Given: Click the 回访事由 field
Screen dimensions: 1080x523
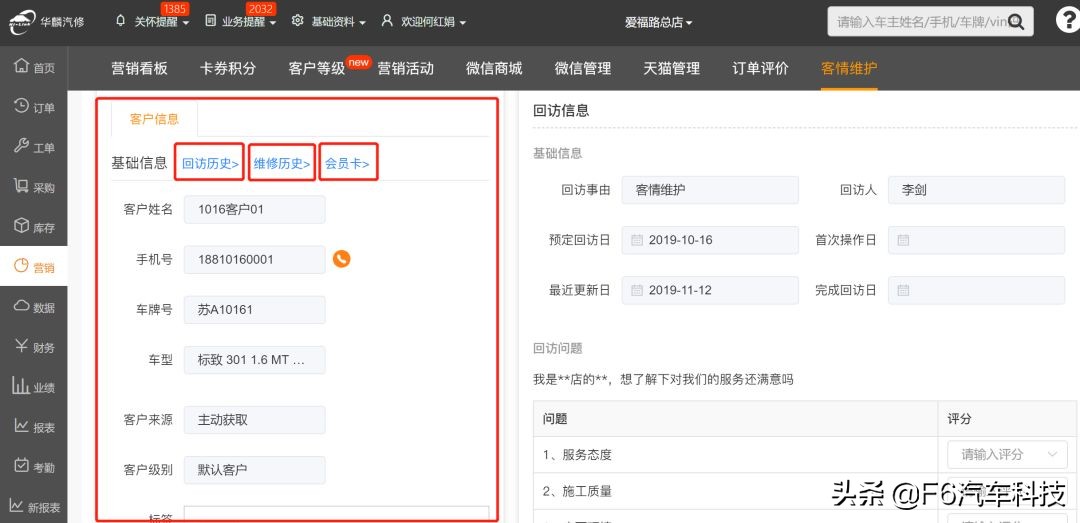Looking at the screenshot, I should tap(710, 190).
